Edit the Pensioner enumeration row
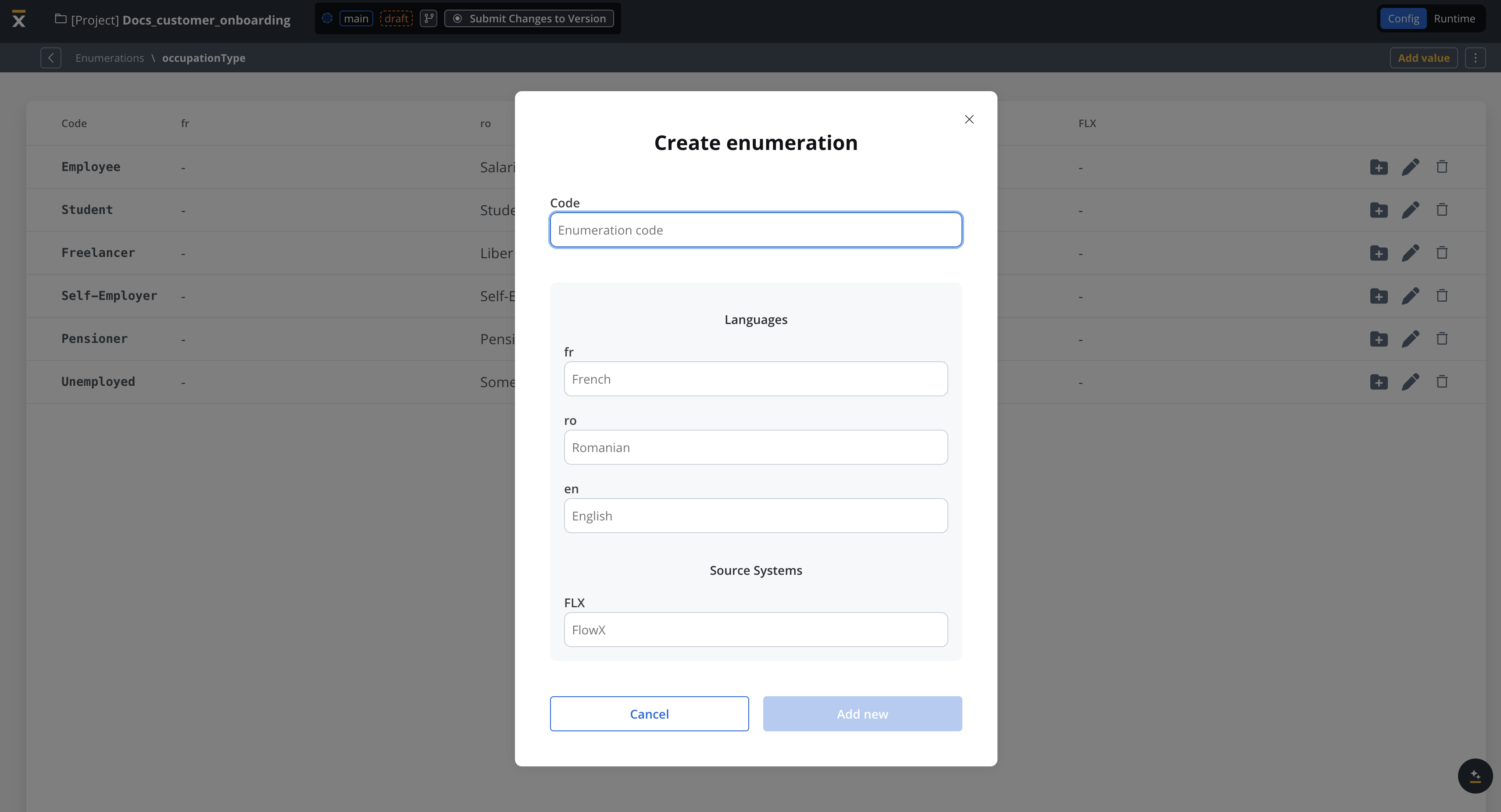1501x812 pixels. coord(1410,339)
